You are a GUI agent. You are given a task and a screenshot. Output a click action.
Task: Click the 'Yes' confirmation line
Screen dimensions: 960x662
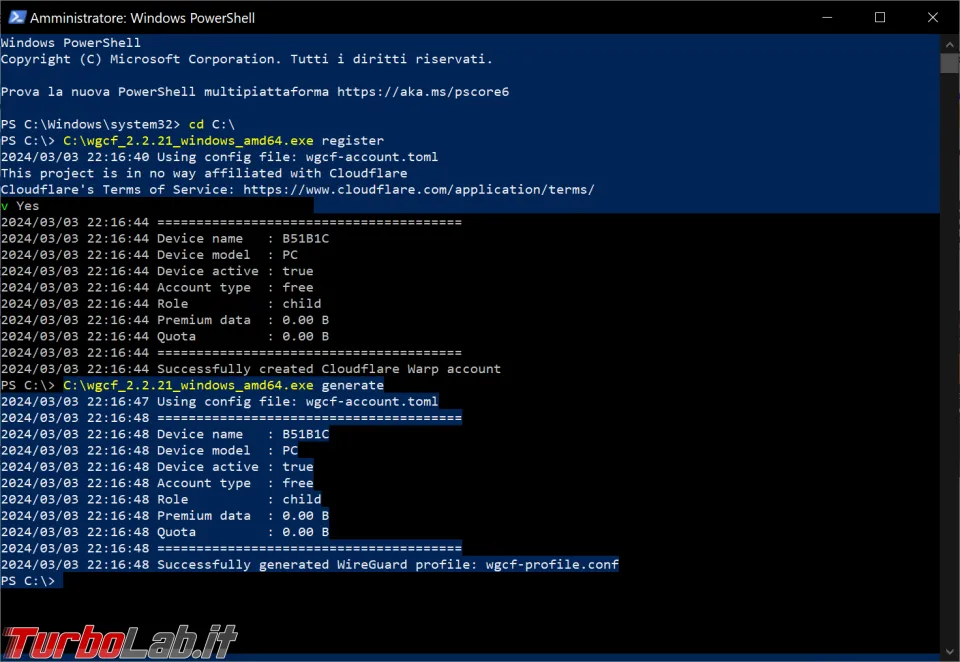point(20,206)
